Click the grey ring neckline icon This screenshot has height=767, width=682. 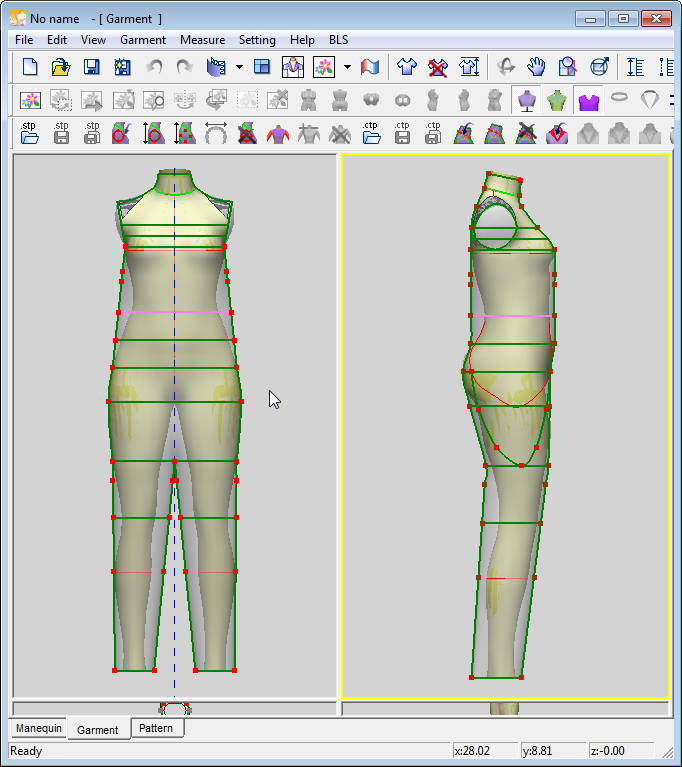[x=620, y=97]
